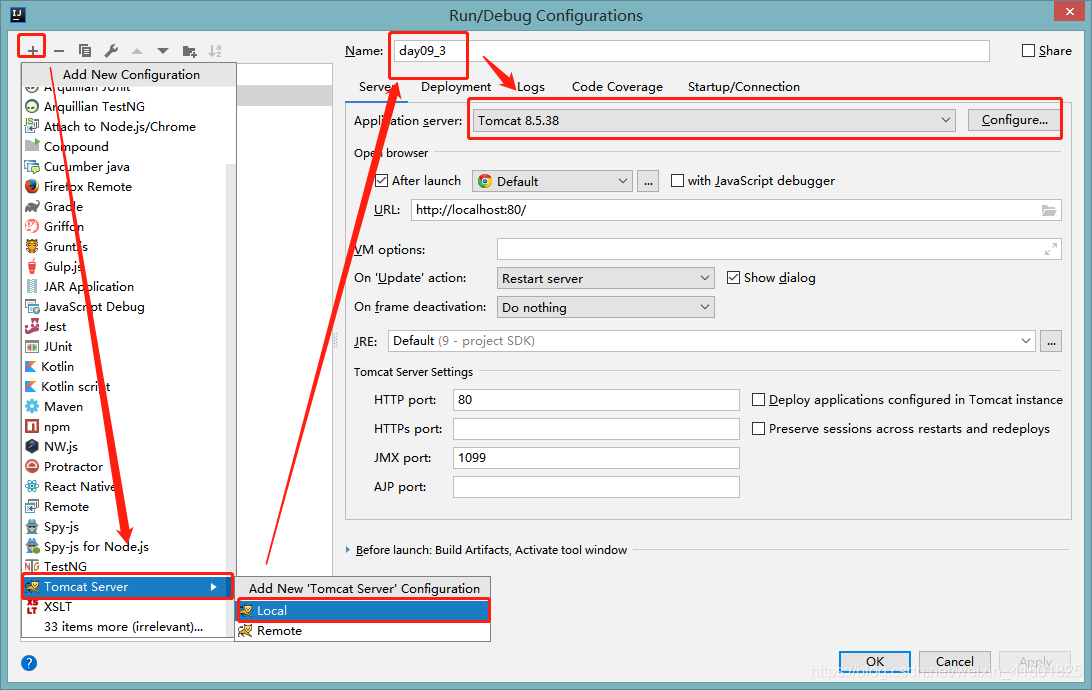The image size is (1092, 690).
Task: Show 33 items more (irrelevant)
Action: (x=123, y=627)
